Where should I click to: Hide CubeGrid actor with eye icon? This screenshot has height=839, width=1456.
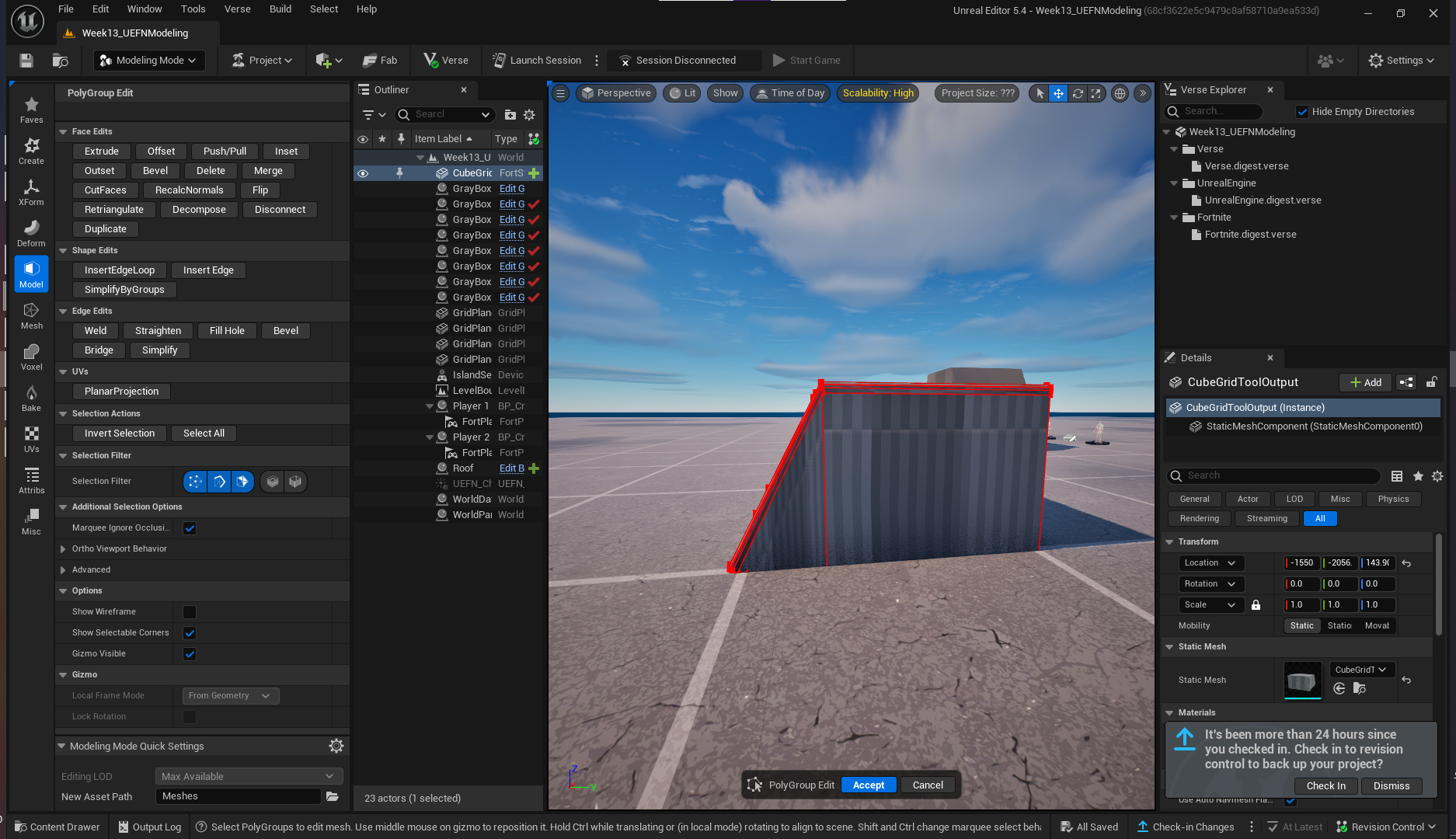[x=363, y=173]
